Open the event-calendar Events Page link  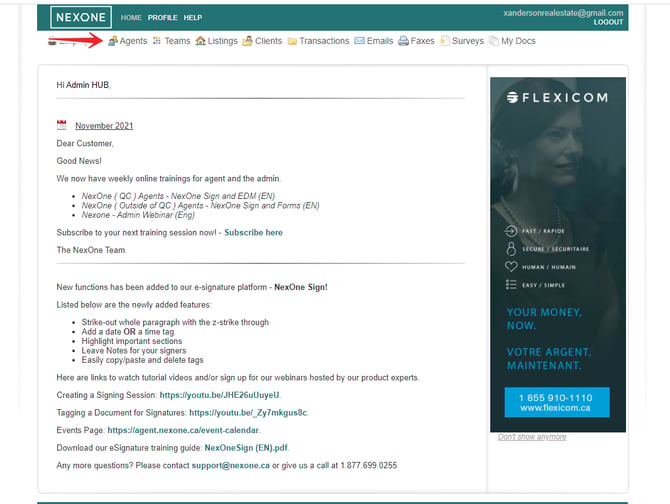click(183, 430)
